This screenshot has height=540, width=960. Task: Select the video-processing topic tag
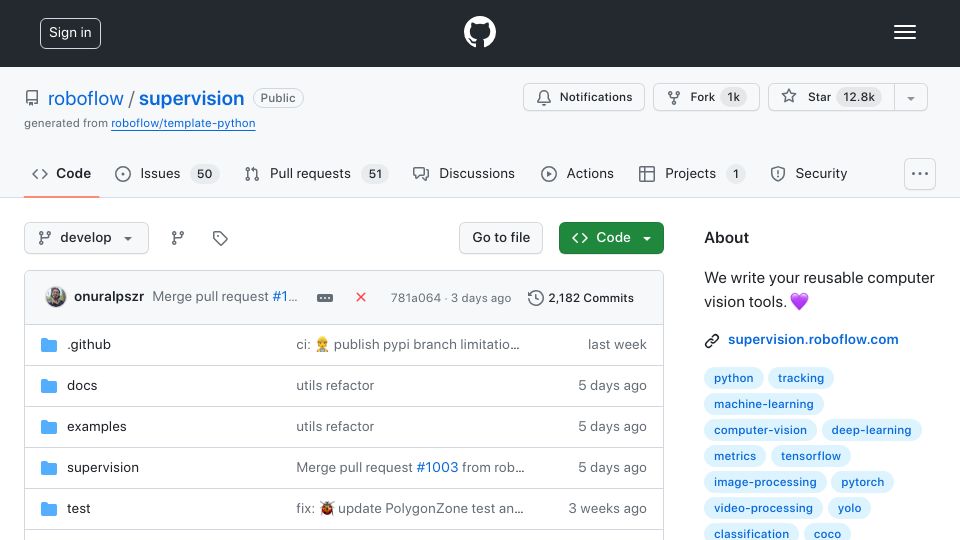[763, 508]
